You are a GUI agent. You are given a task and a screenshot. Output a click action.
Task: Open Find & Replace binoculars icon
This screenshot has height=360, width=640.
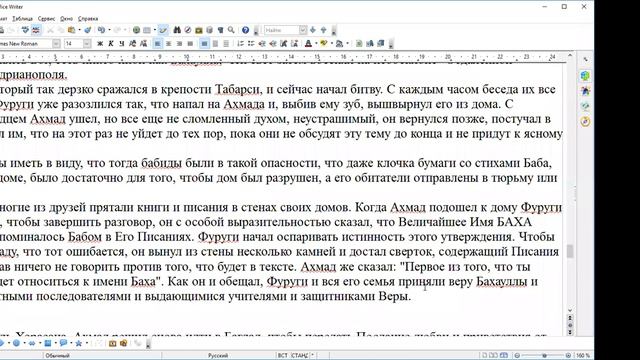tap(177, 30)
